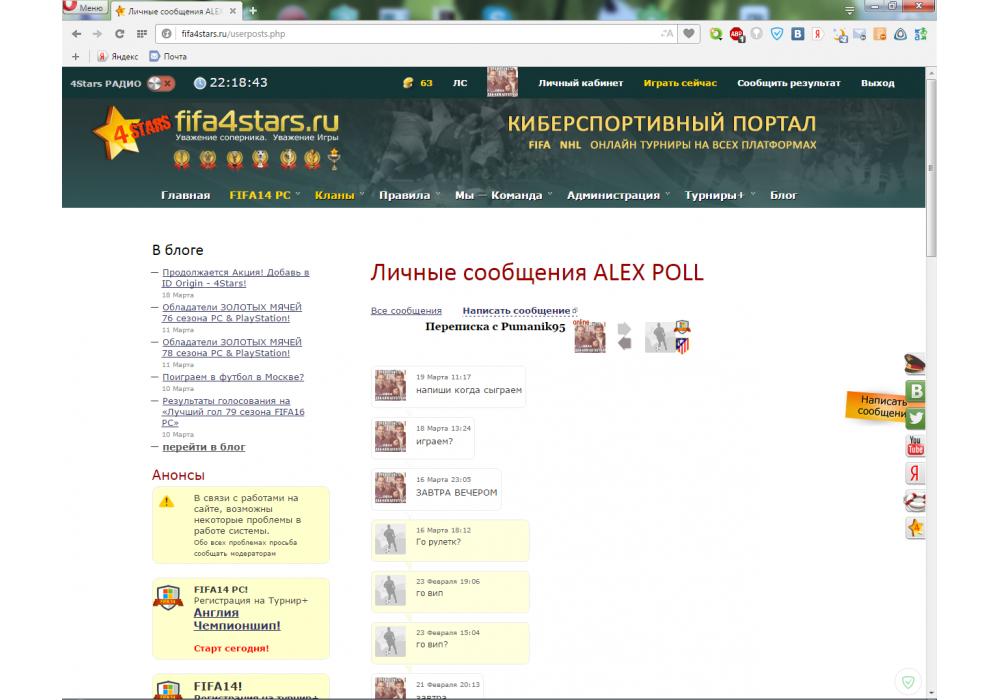Open the mail envelope extension icon
The width and height of the screenshot is (1000, 700).
(860, 34)
